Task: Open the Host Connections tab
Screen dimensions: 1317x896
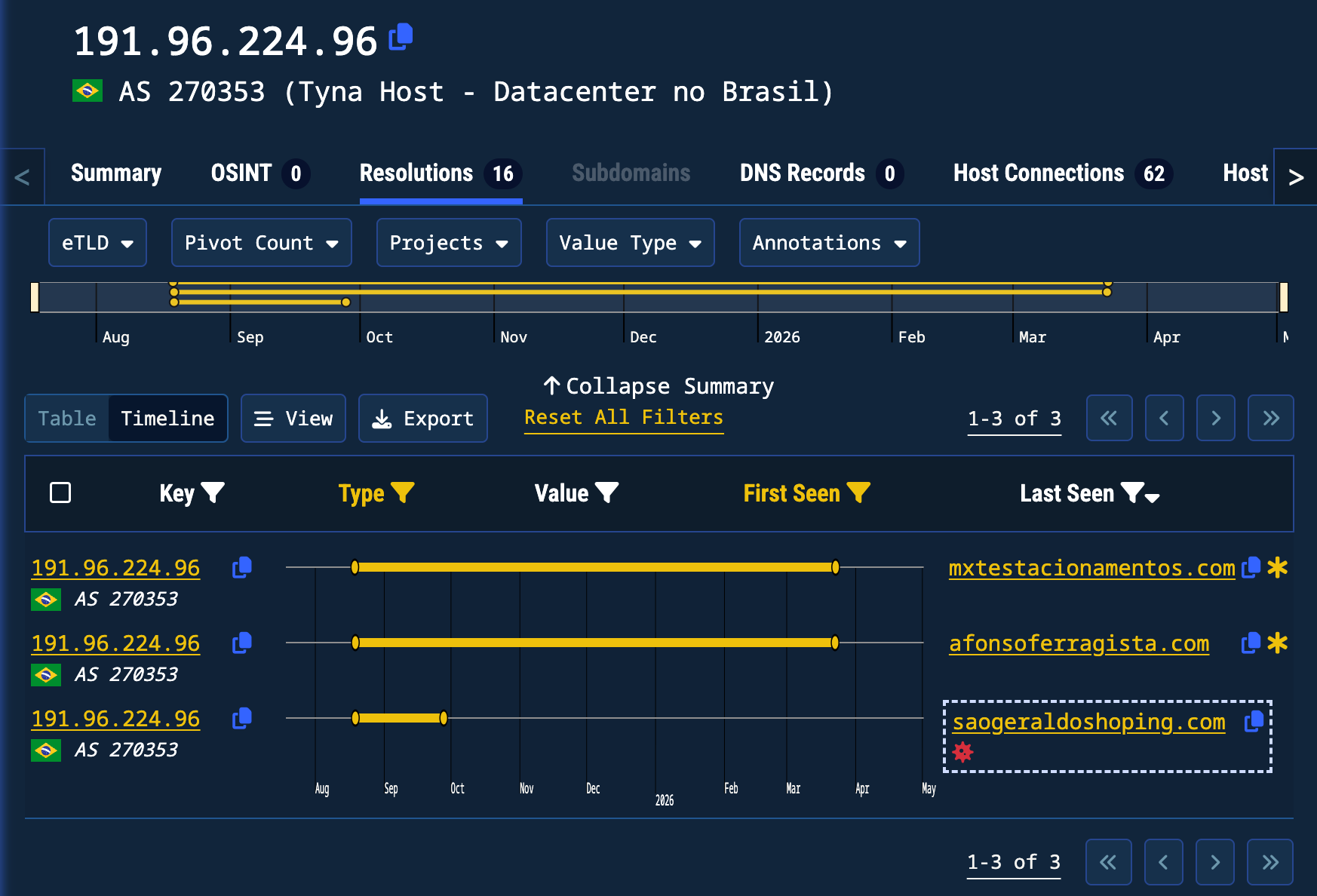Action: point(1063,173)
